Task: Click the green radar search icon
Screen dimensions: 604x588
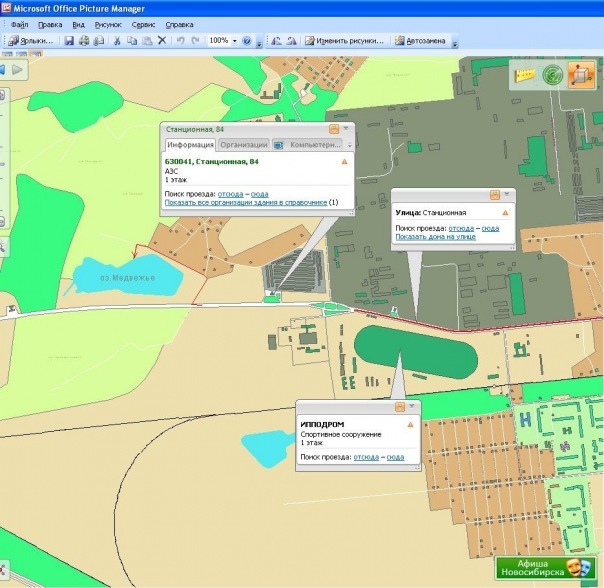Action: click(x=550, y=73)
